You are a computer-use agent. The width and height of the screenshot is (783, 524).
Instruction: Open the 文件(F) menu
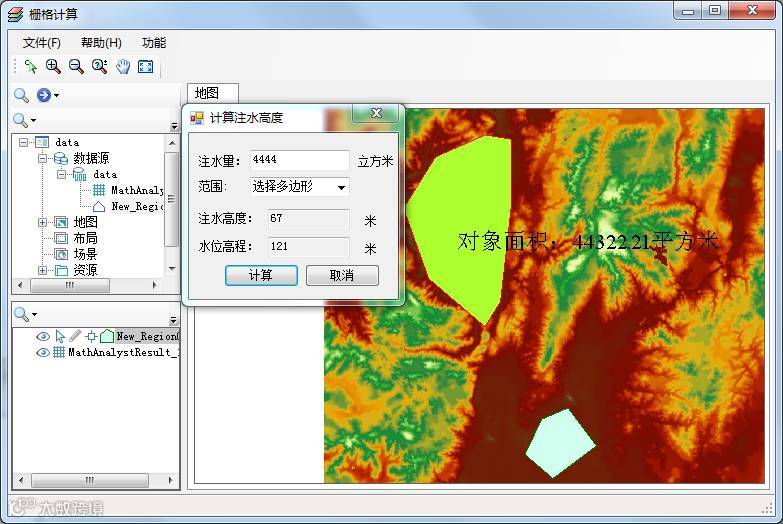click(x=41, y=43)
